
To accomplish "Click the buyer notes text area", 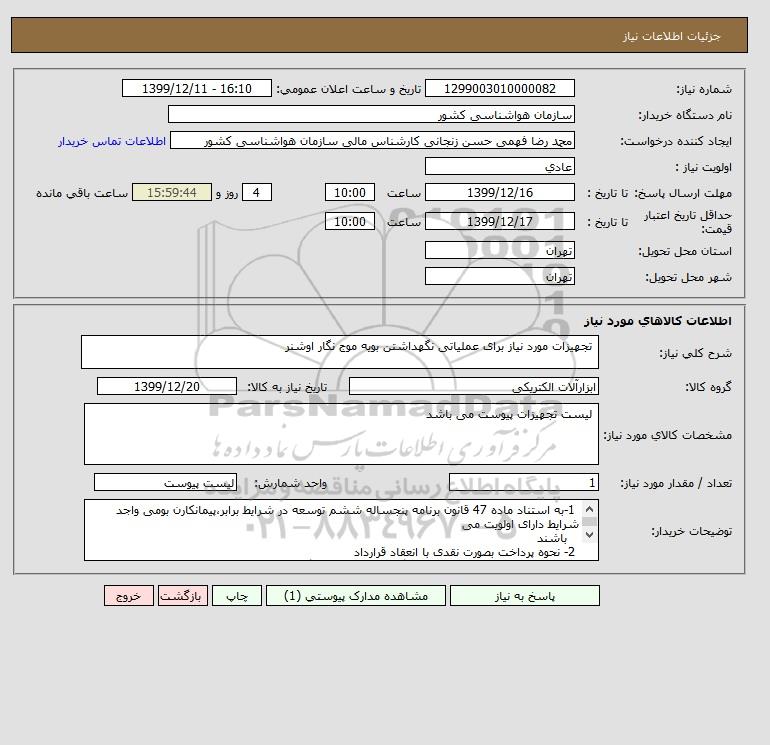I will 341,530.
